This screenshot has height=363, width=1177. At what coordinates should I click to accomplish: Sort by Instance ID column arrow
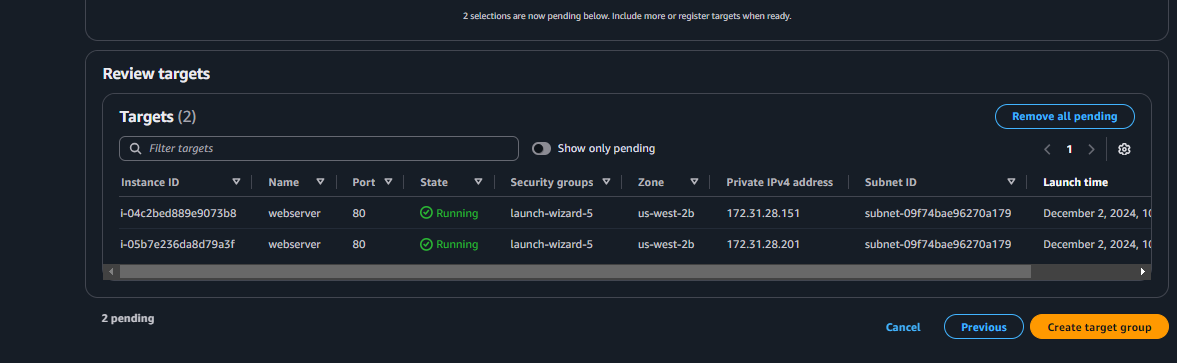236,182
